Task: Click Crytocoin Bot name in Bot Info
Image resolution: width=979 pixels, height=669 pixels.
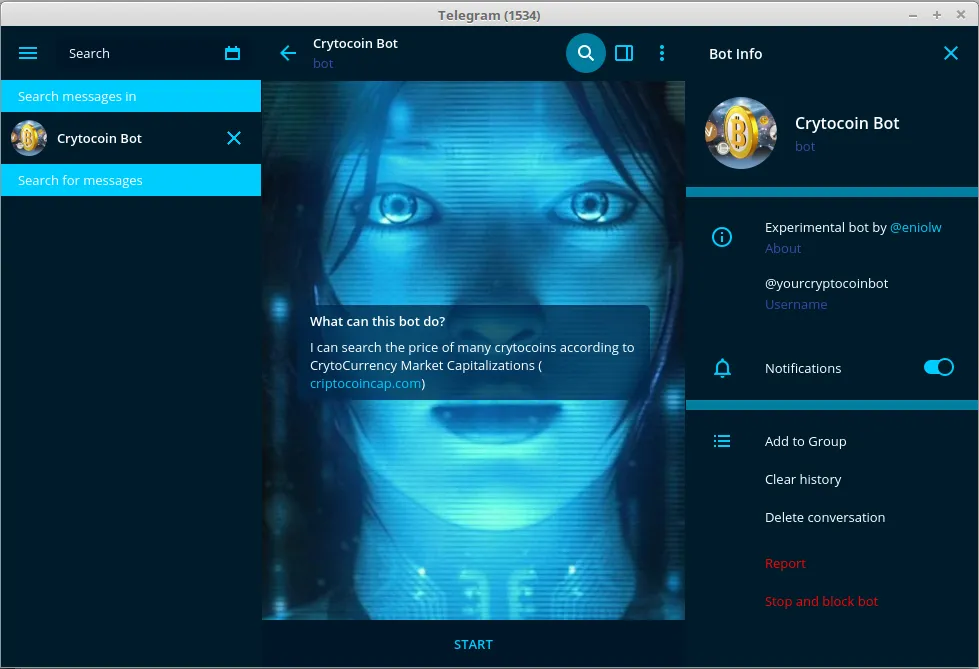Action: [847, 123]
